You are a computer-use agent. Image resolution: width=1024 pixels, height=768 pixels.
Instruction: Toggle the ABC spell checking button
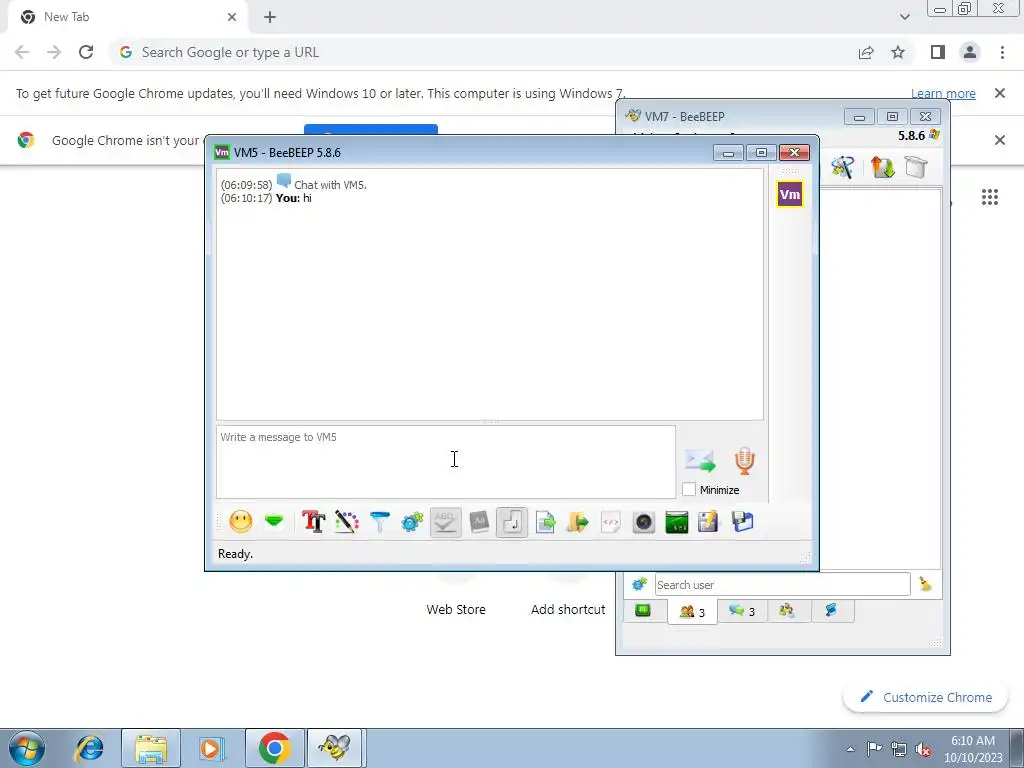coord(445,522)
